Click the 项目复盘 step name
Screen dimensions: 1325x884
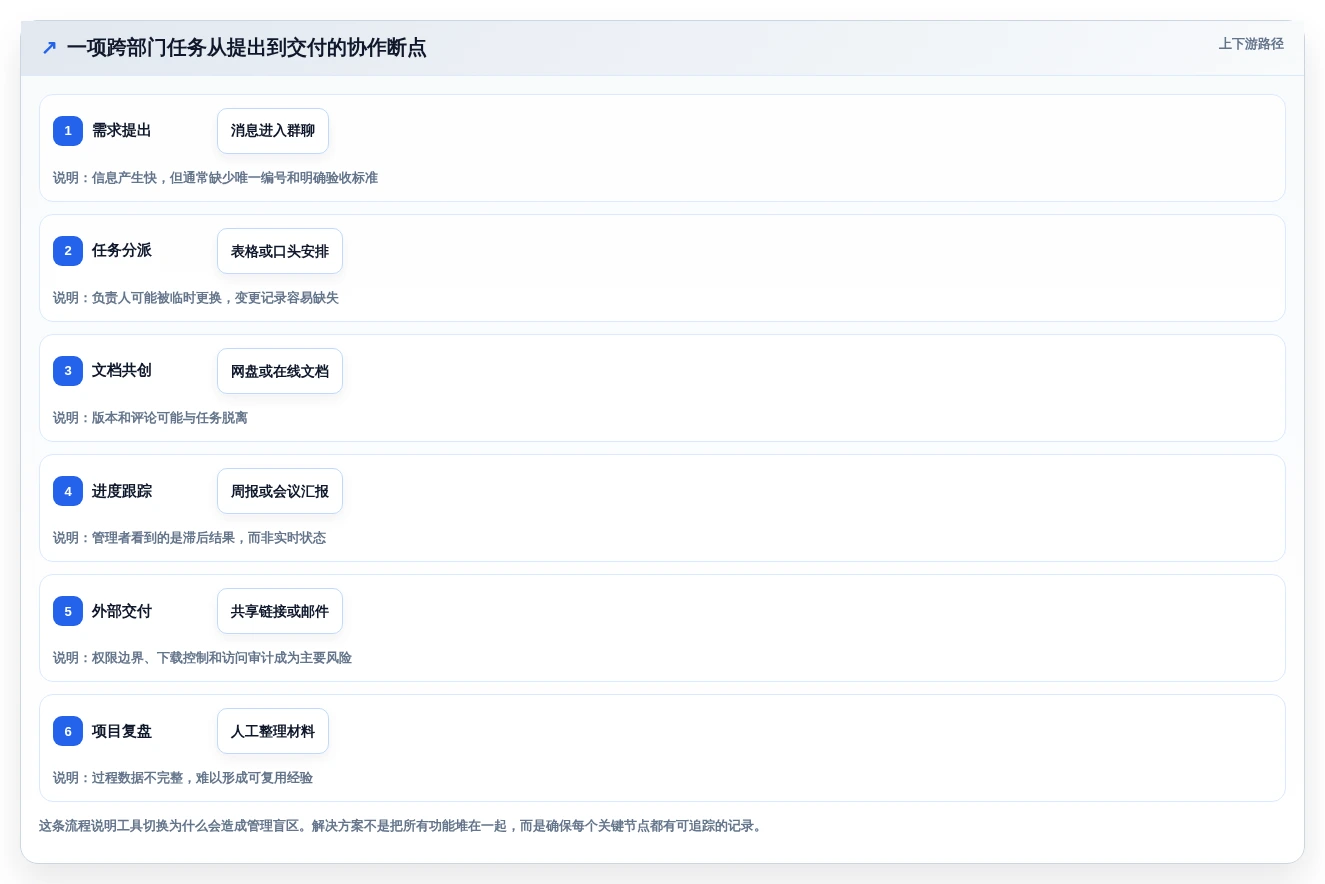[x=122, y=731]
